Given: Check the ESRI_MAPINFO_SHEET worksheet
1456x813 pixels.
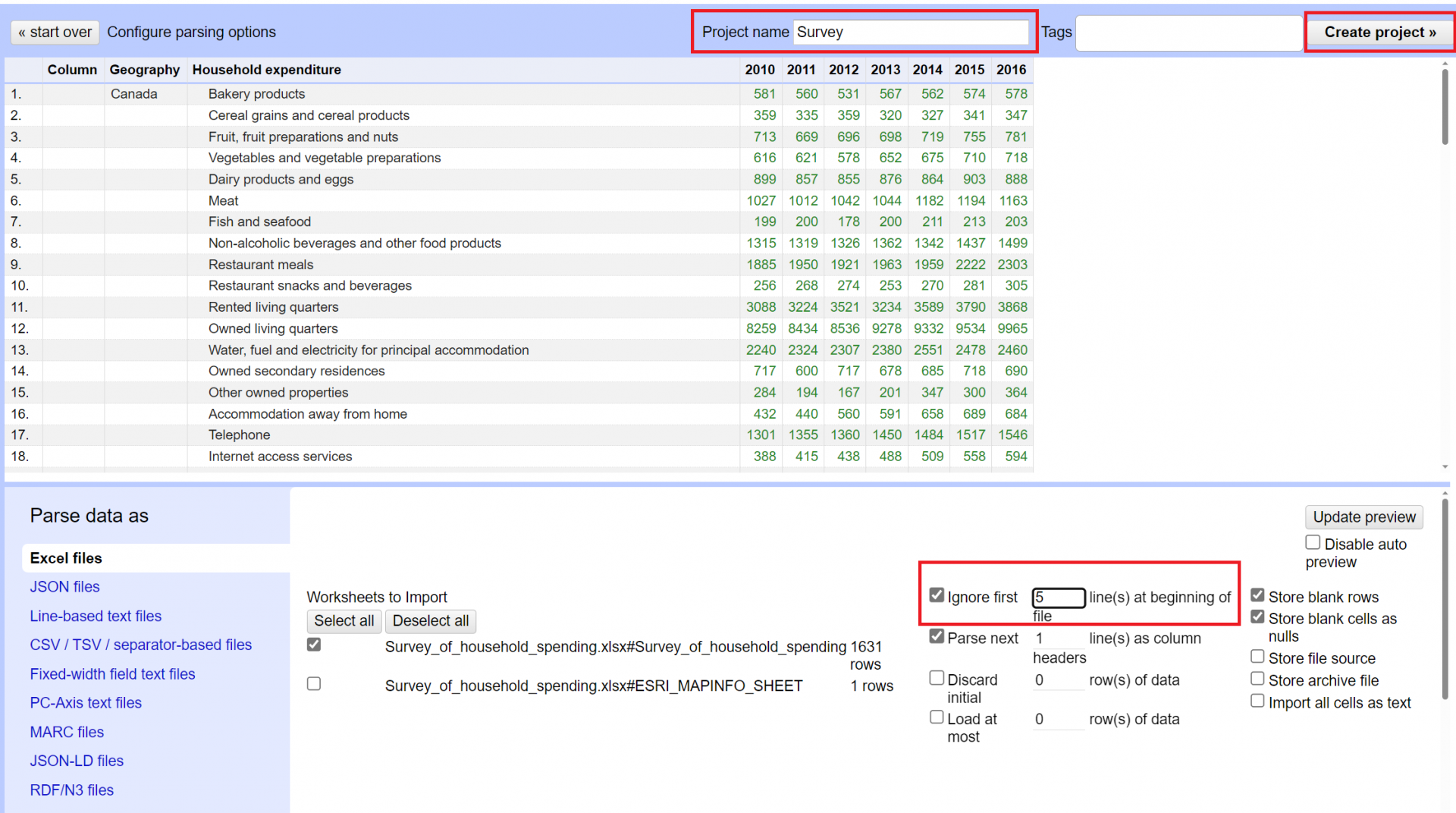Looking at the screenshot, I should coord(313,683).
